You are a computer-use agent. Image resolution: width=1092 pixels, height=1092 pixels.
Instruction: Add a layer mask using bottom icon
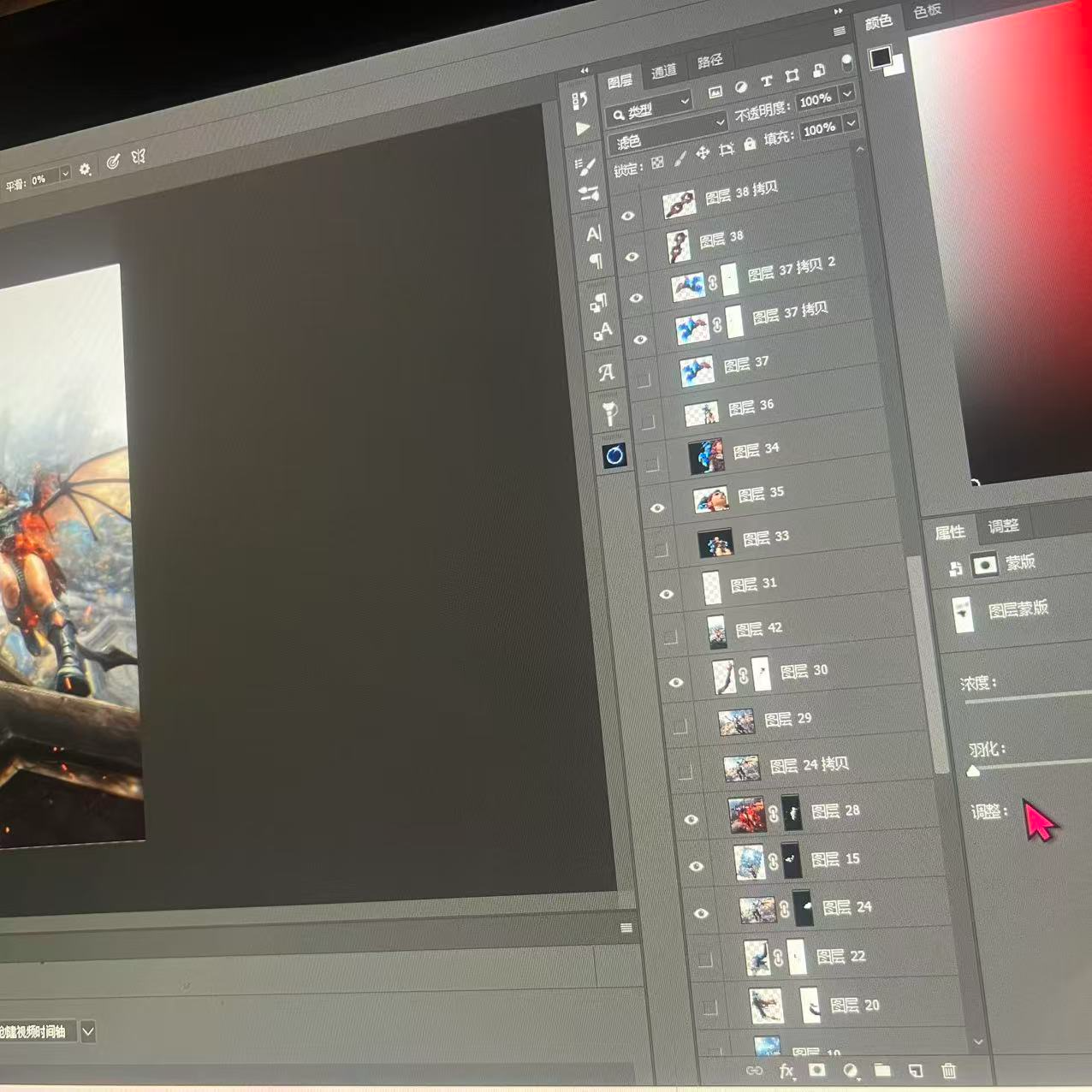(x=817, y=1071)
